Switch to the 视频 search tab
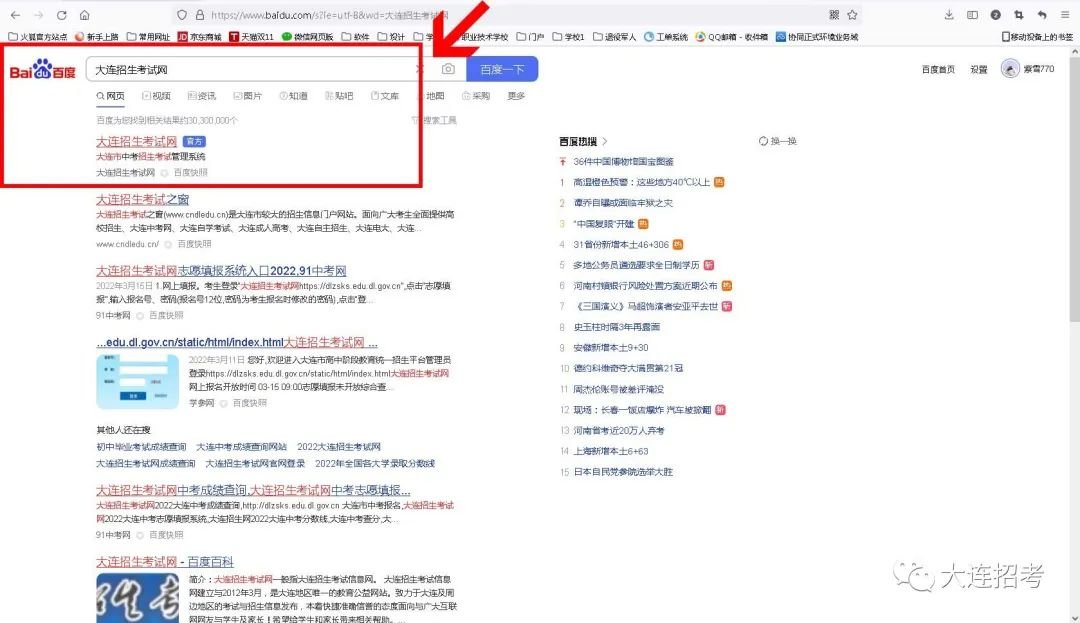1080x623 pixels. pyautogui.click(x=157, y=96)
